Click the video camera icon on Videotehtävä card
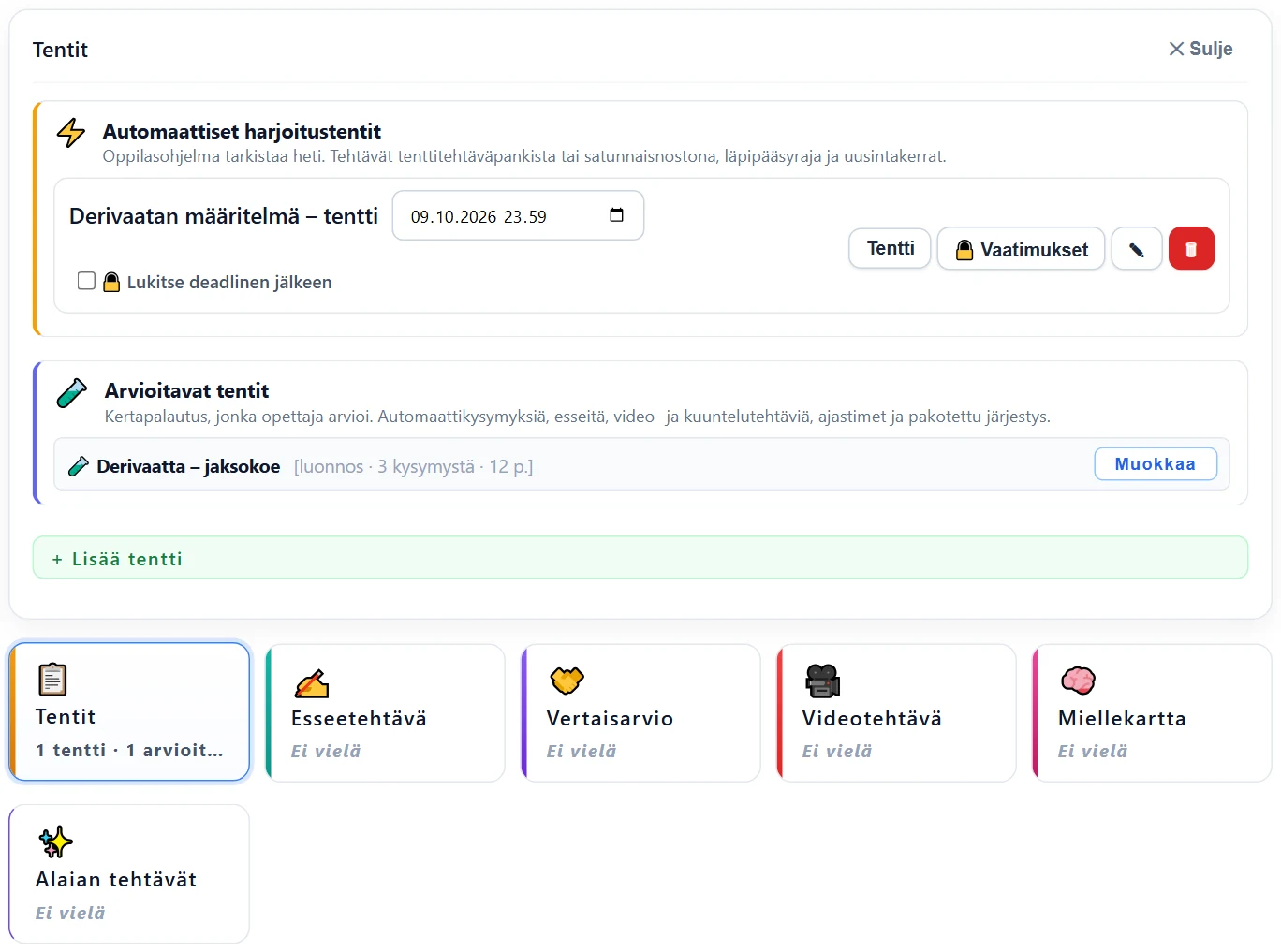The width and height of the screenshot is (1281, 952). (x=823, y=681)
